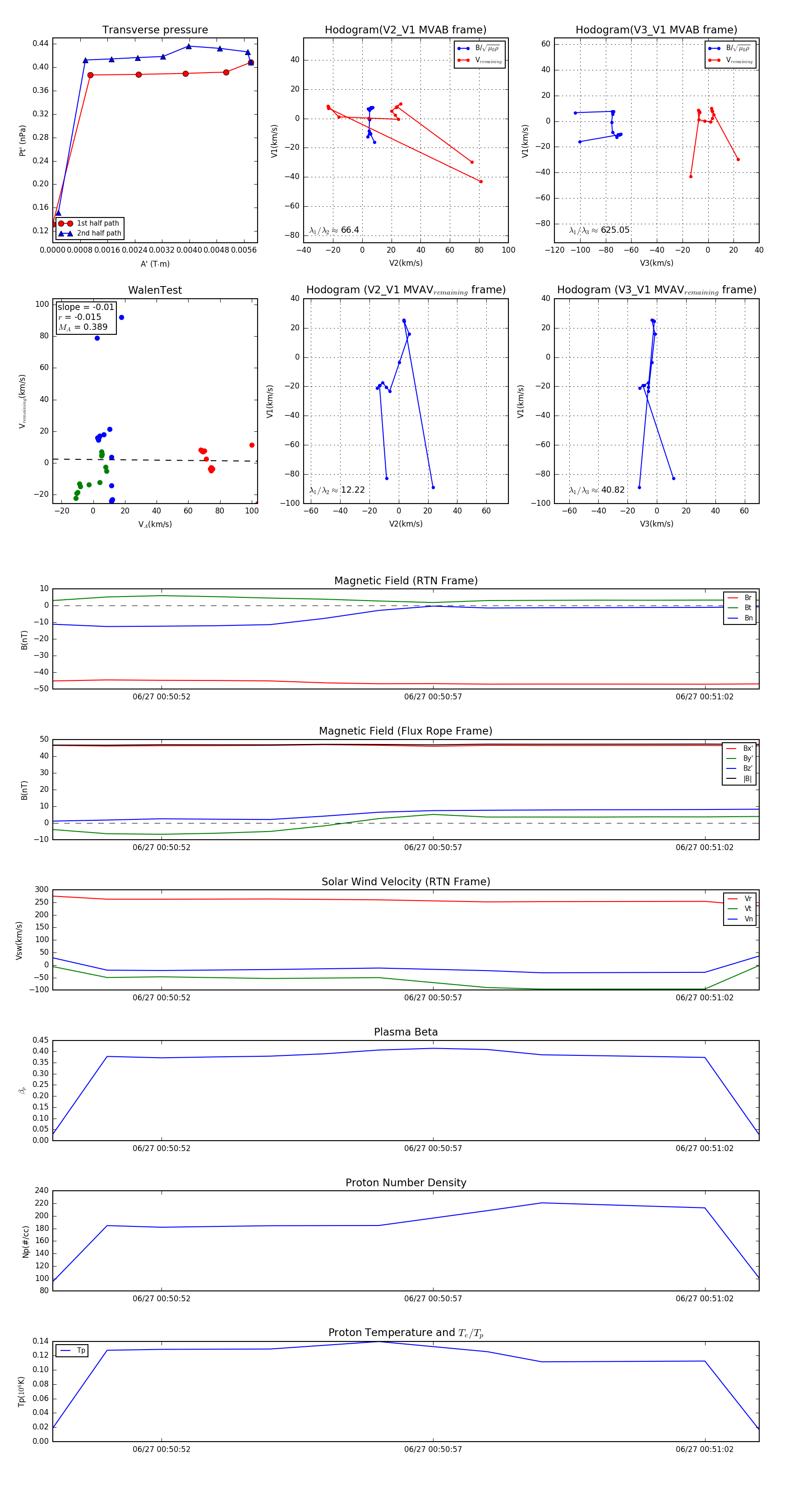The height and width of the screenshot is (1489, 812).
Task: Select the 'Proton Temperature and Te/Tp' title
Action: pos(406,1333)
